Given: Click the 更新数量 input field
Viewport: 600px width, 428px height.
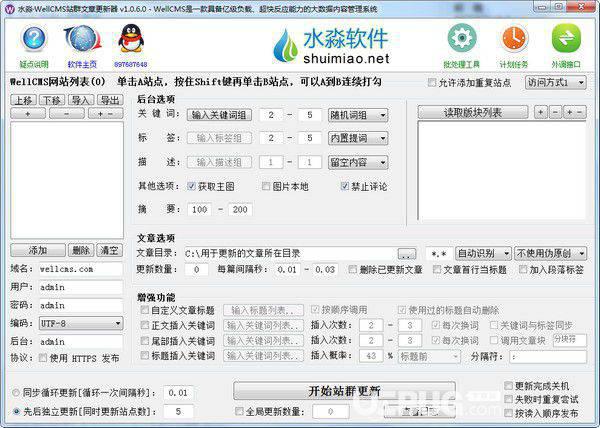Looking at the screenshot, I should (x=197, y=269).
